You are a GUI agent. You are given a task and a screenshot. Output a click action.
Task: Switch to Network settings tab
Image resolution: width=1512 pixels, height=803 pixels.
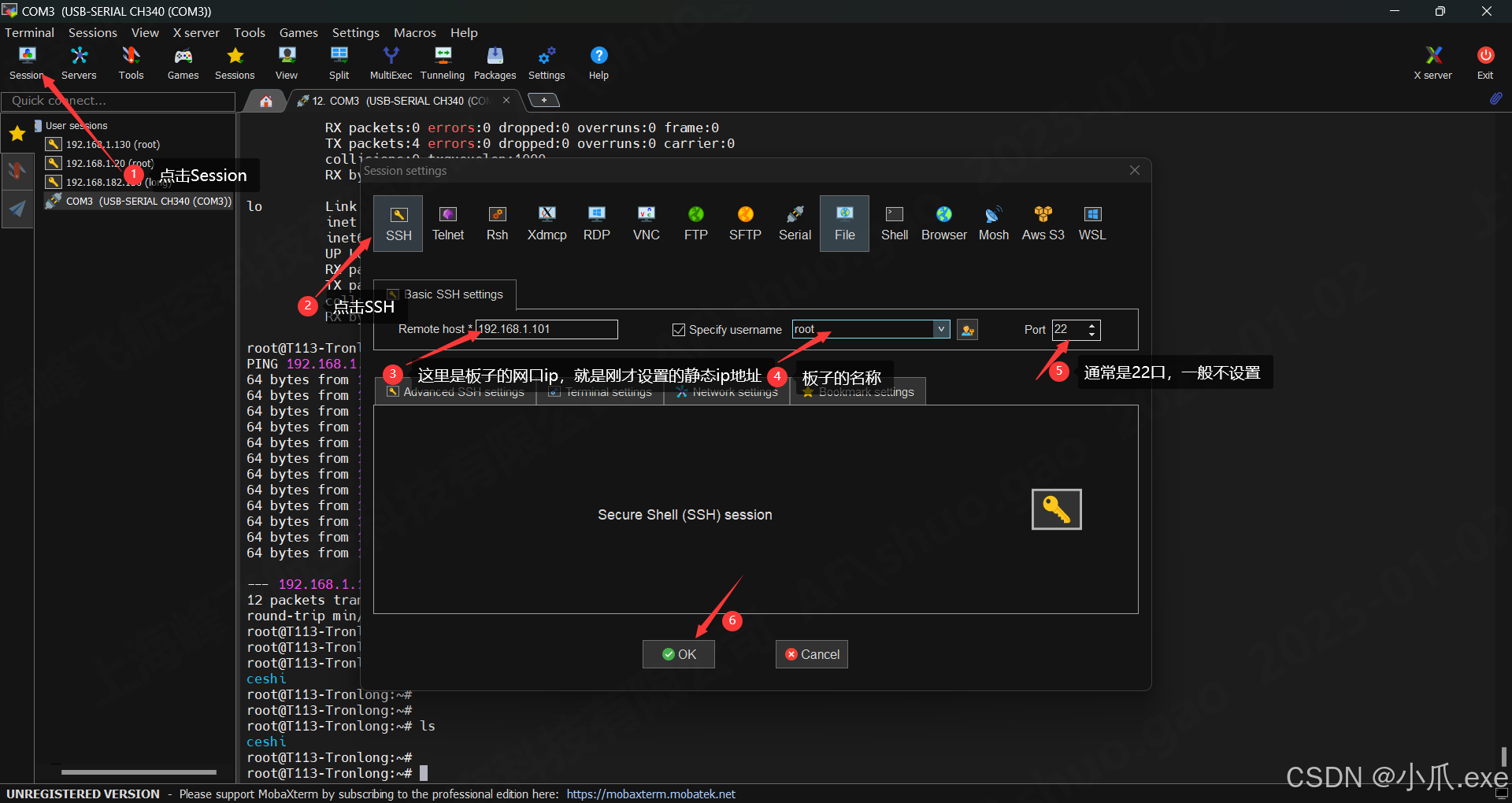pyautogui.click(x=727, y=392)
